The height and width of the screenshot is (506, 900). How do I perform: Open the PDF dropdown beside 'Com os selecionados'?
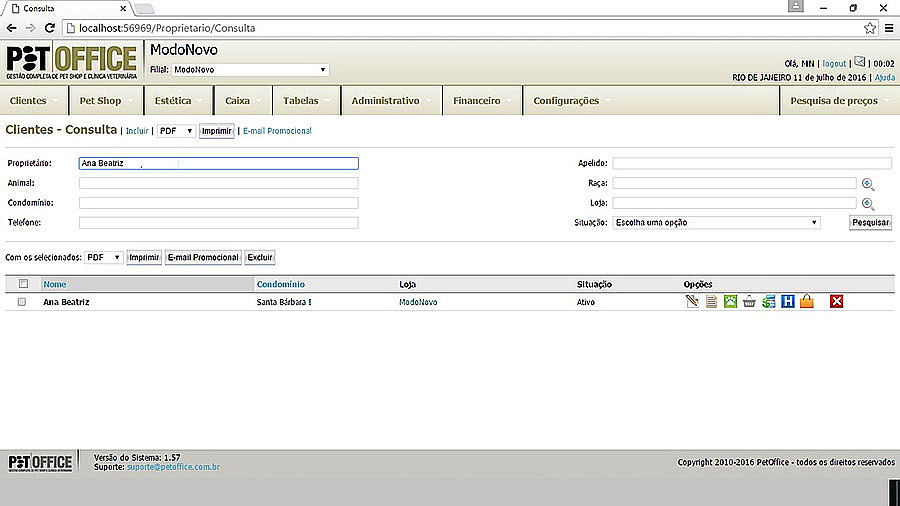coord(104,257)
